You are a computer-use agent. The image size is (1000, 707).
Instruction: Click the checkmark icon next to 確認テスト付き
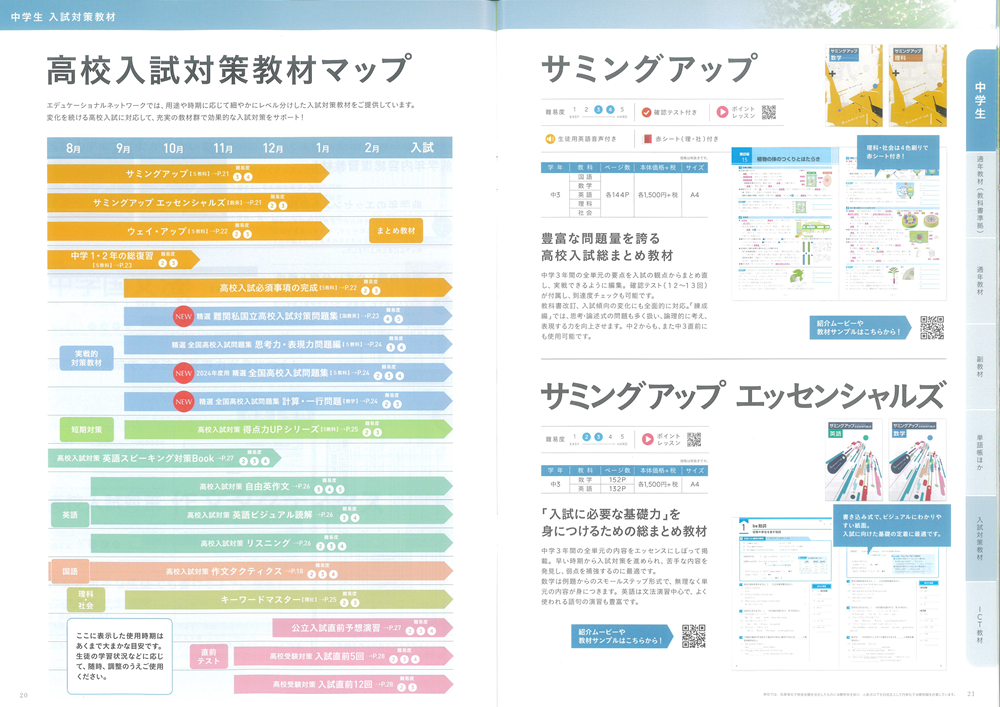click(646, 112)
